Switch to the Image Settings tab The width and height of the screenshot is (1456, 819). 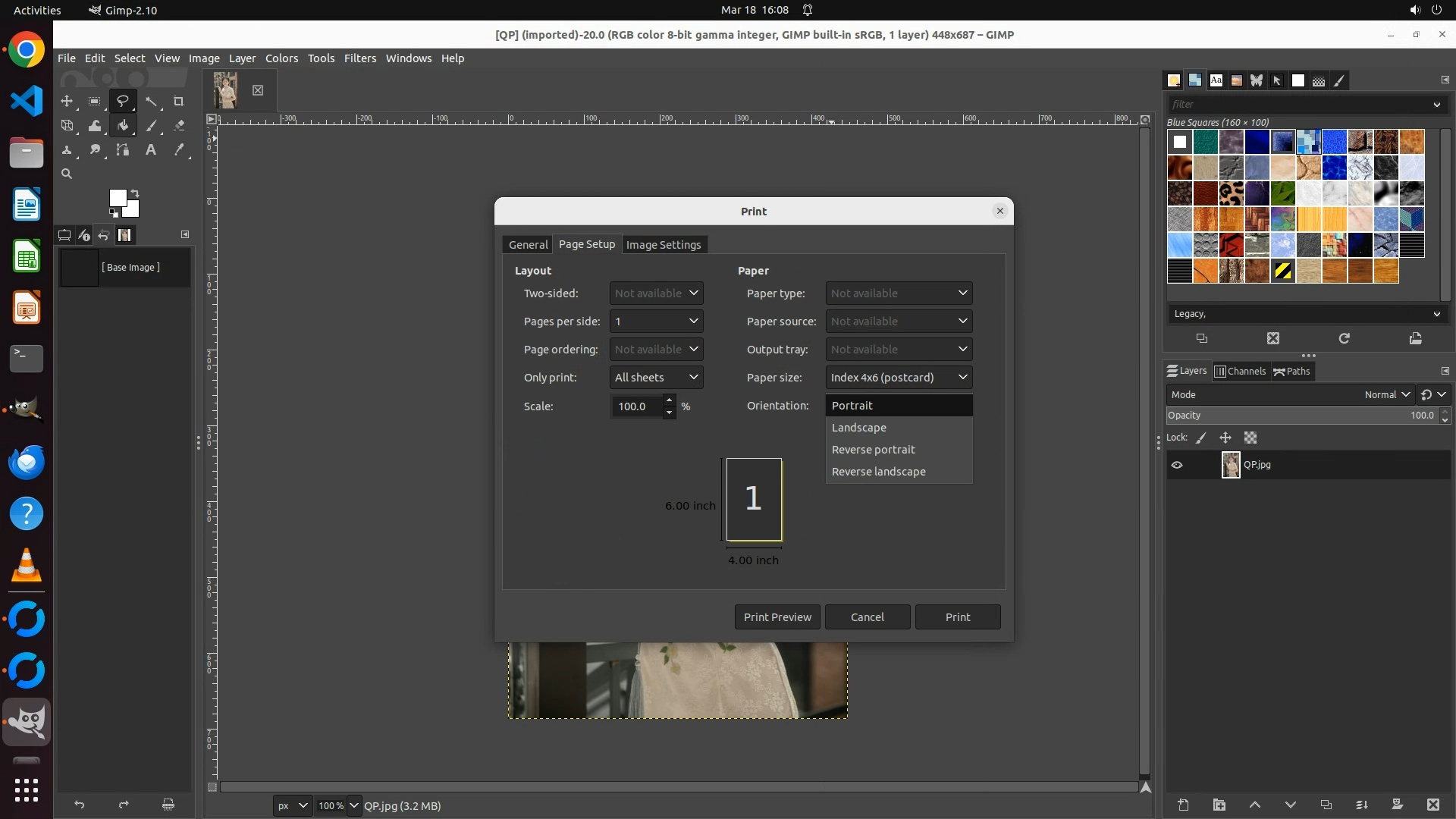click(664, 244)
